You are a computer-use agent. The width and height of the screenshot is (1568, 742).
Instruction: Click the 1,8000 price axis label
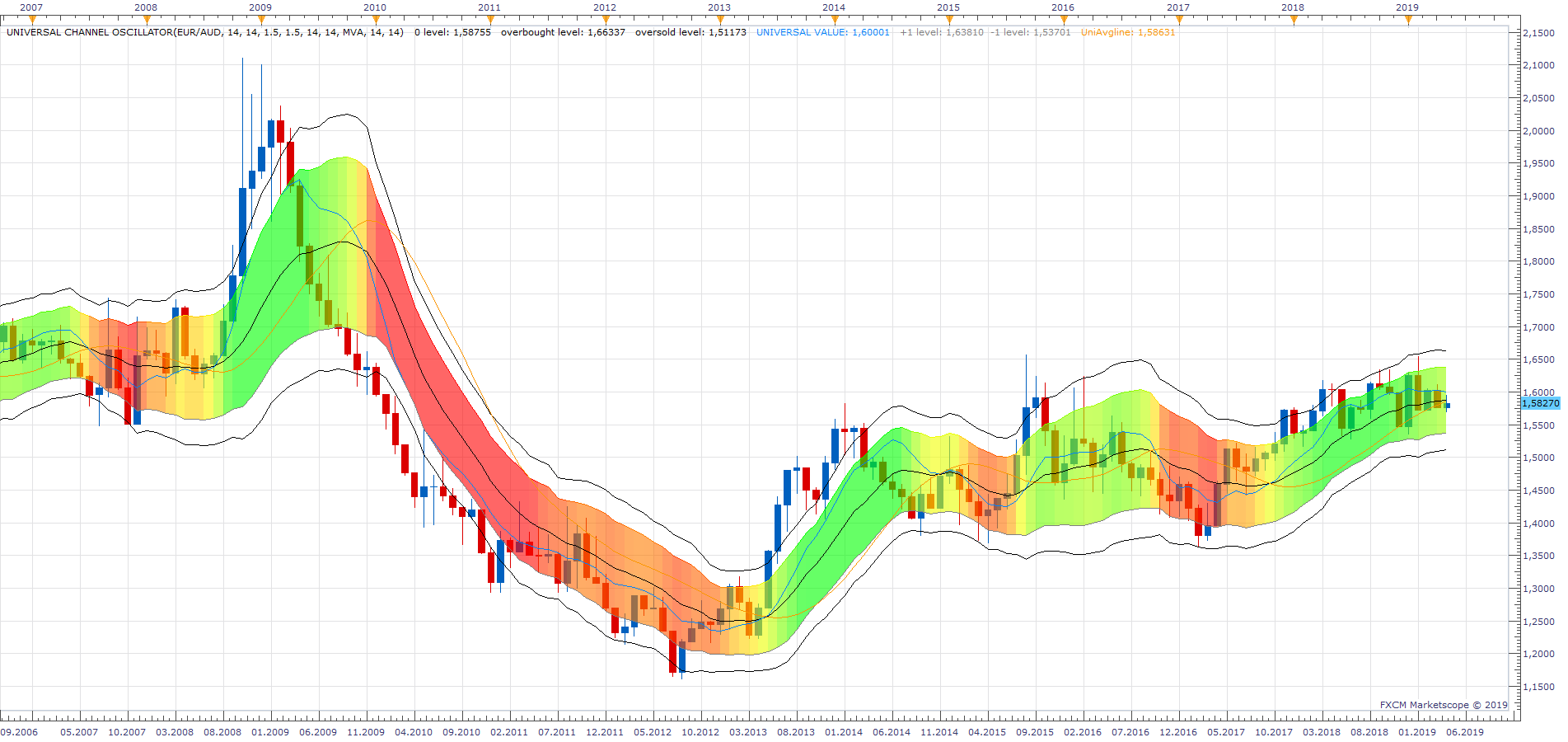tap(1538, 261)
